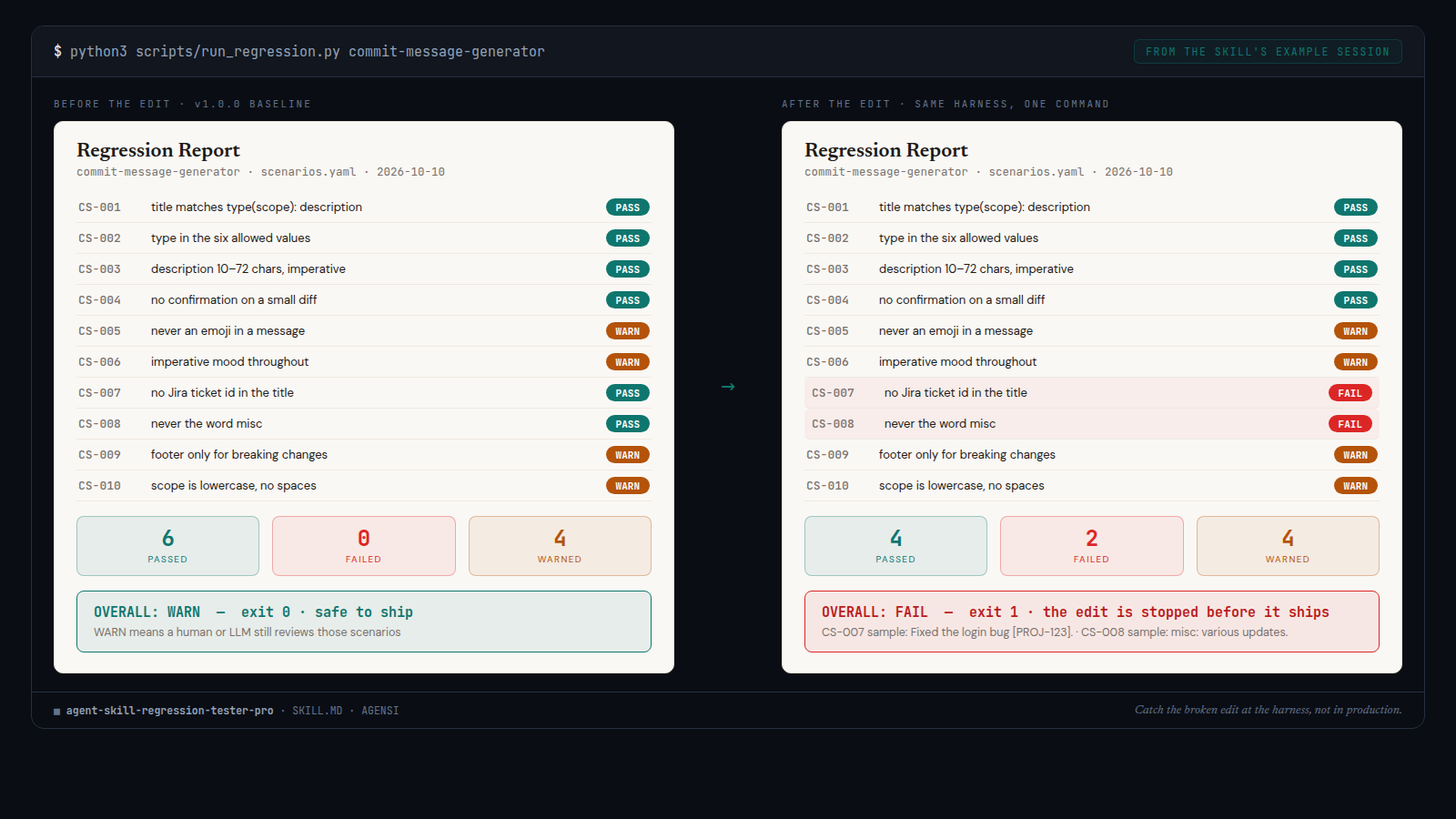Click the WARN badge for CS-010 in after-edit report
This screenshot has height=819, width=1456.
click(1356, 486)
